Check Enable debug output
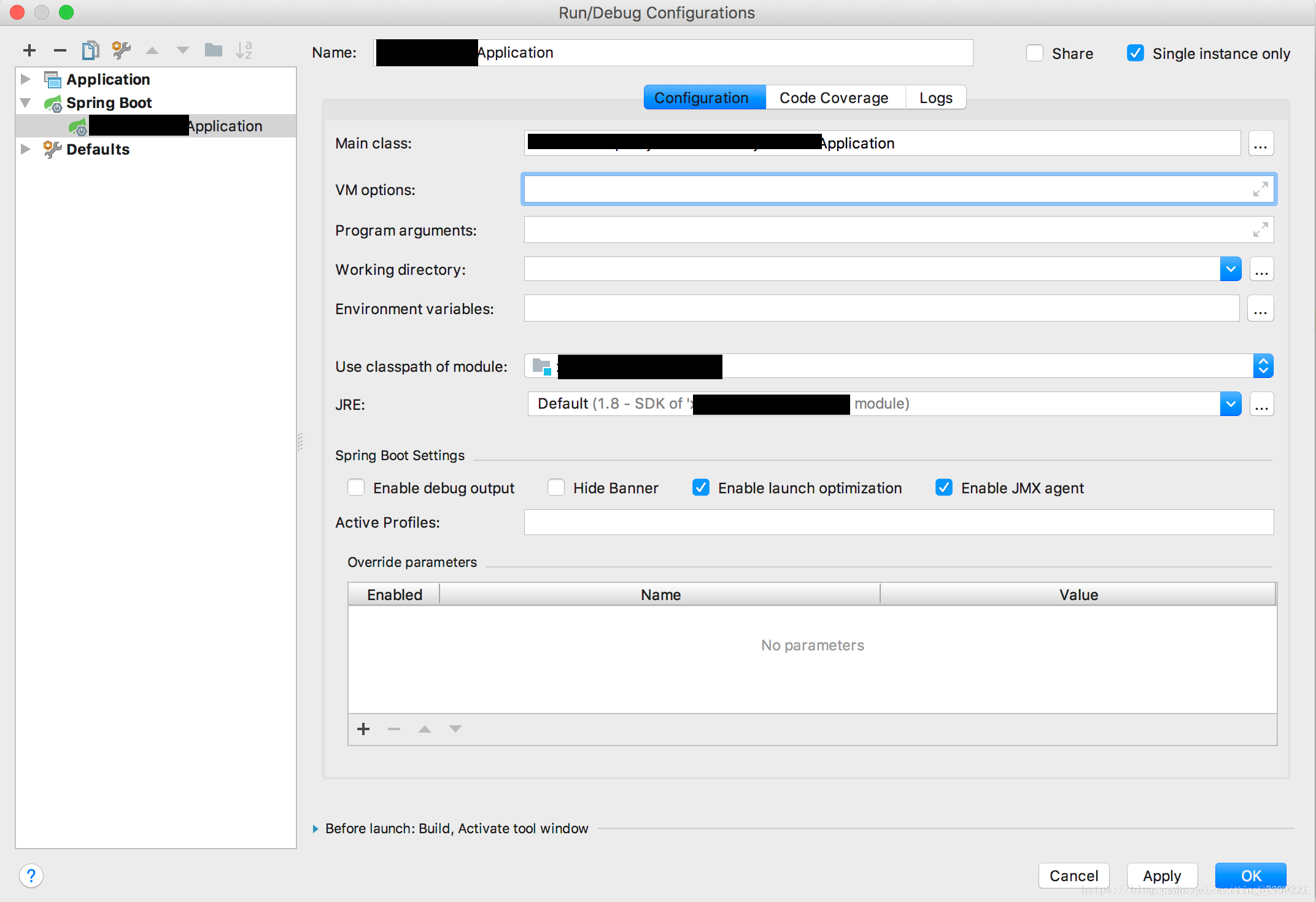Image resolution: width=1316 pixels, height=902 pixels. coord(356,488)
